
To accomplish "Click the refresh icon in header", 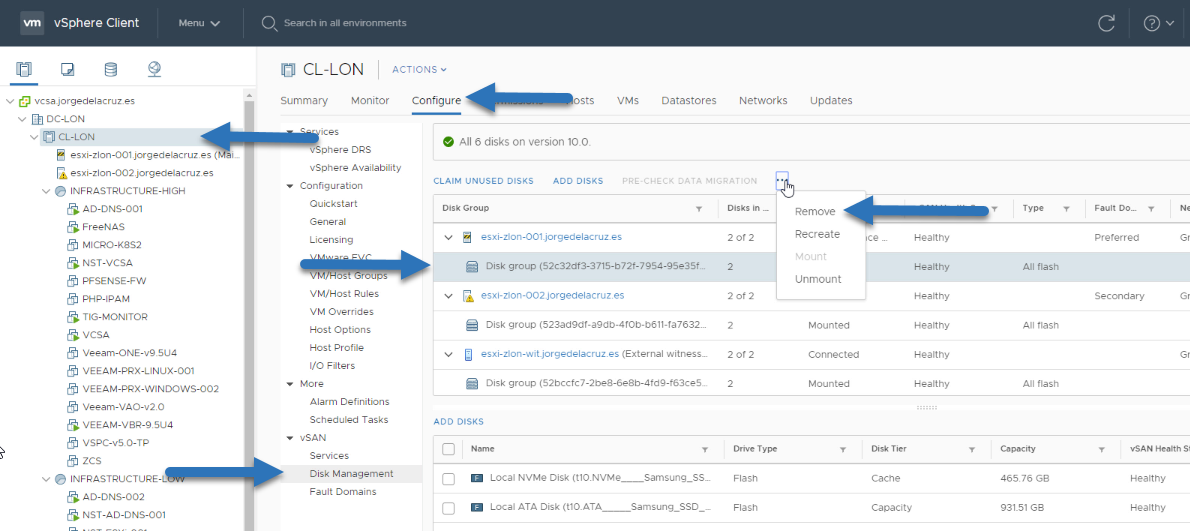I will pos(1107,23).
